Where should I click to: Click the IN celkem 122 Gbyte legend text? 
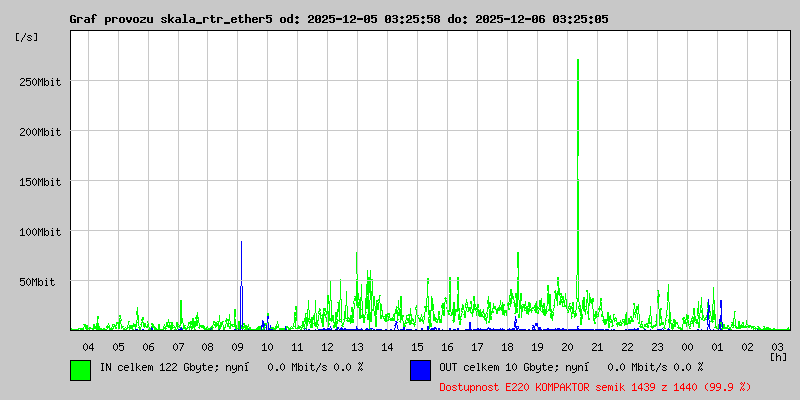click(230, 367)
